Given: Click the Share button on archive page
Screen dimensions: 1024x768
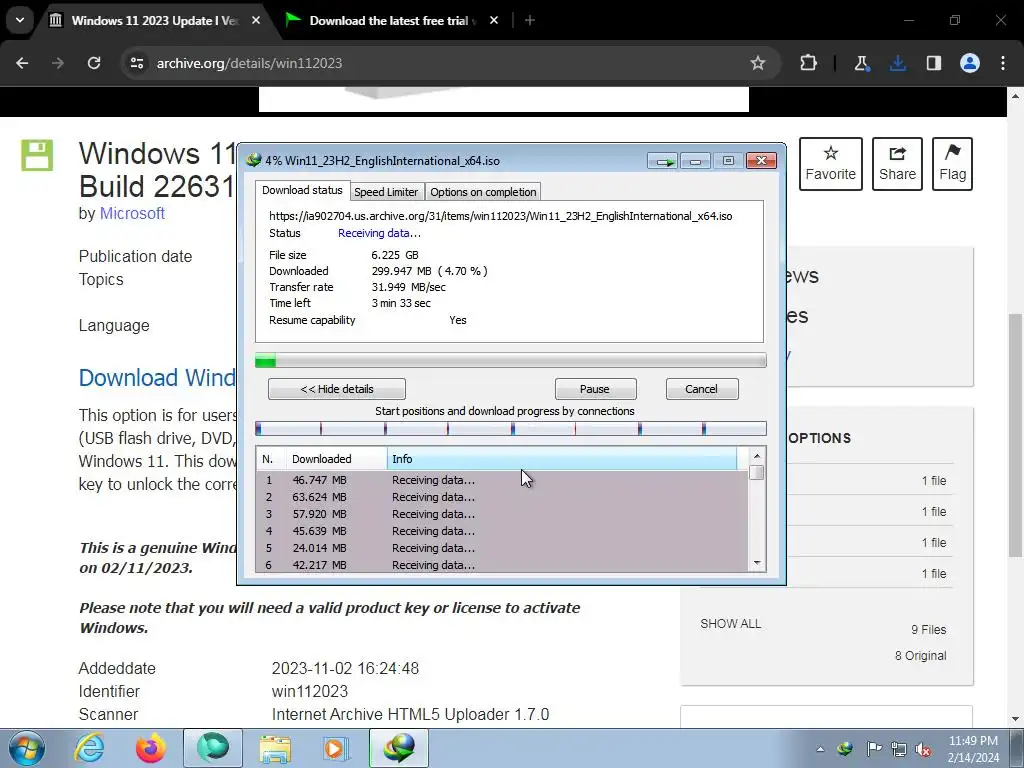Looking at the screenshot, I should (x=897, y=164).
